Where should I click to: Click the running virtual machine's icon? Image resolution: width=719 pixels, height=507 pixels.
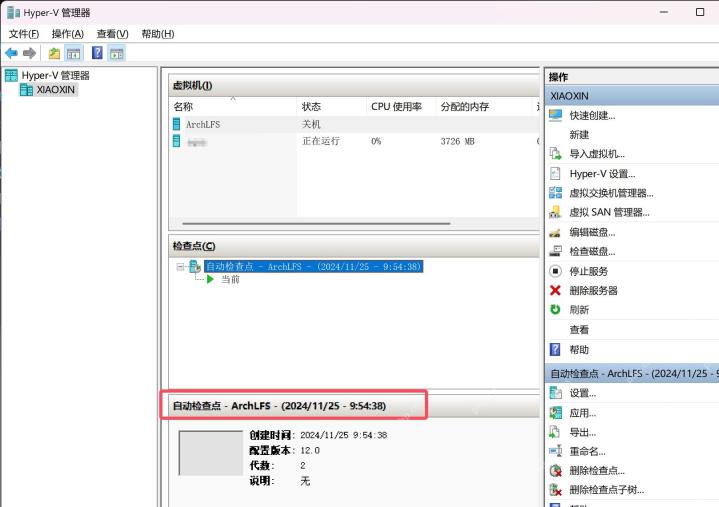pos(177,141)
